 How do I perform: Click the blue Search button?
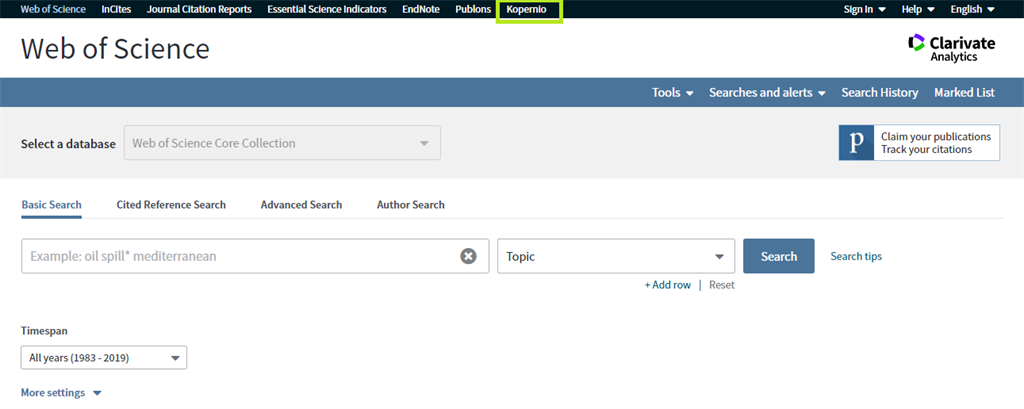pos(778,256)
